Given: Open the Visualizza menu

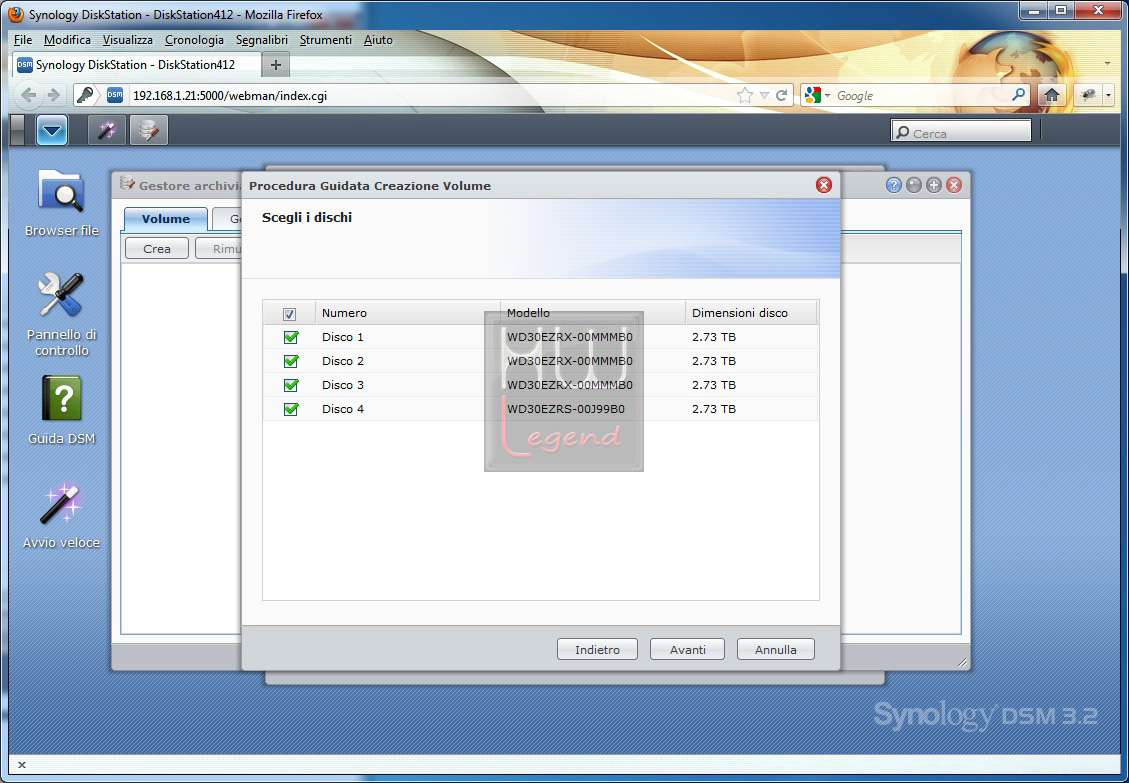Looking at the screenshot, I should (127, 40).
